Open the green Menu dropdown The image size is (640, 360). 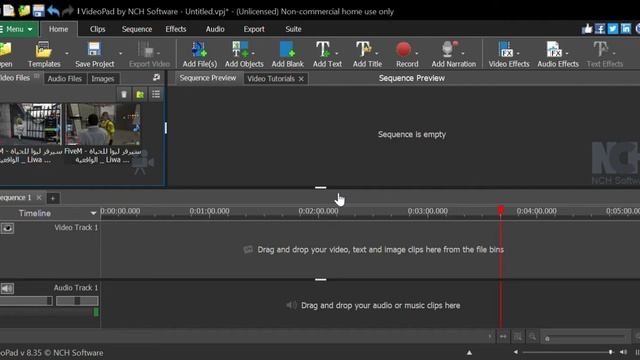(x=18, y=29)
